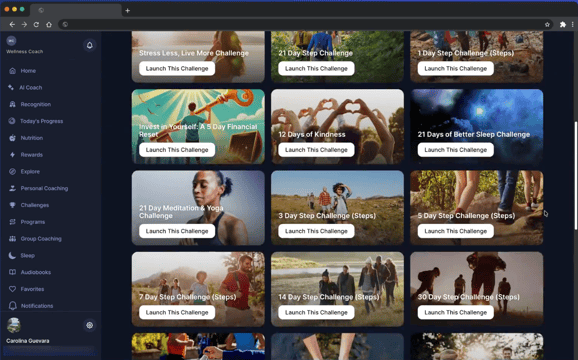Click the page vertical scrollbar

[x=575, y=176]
